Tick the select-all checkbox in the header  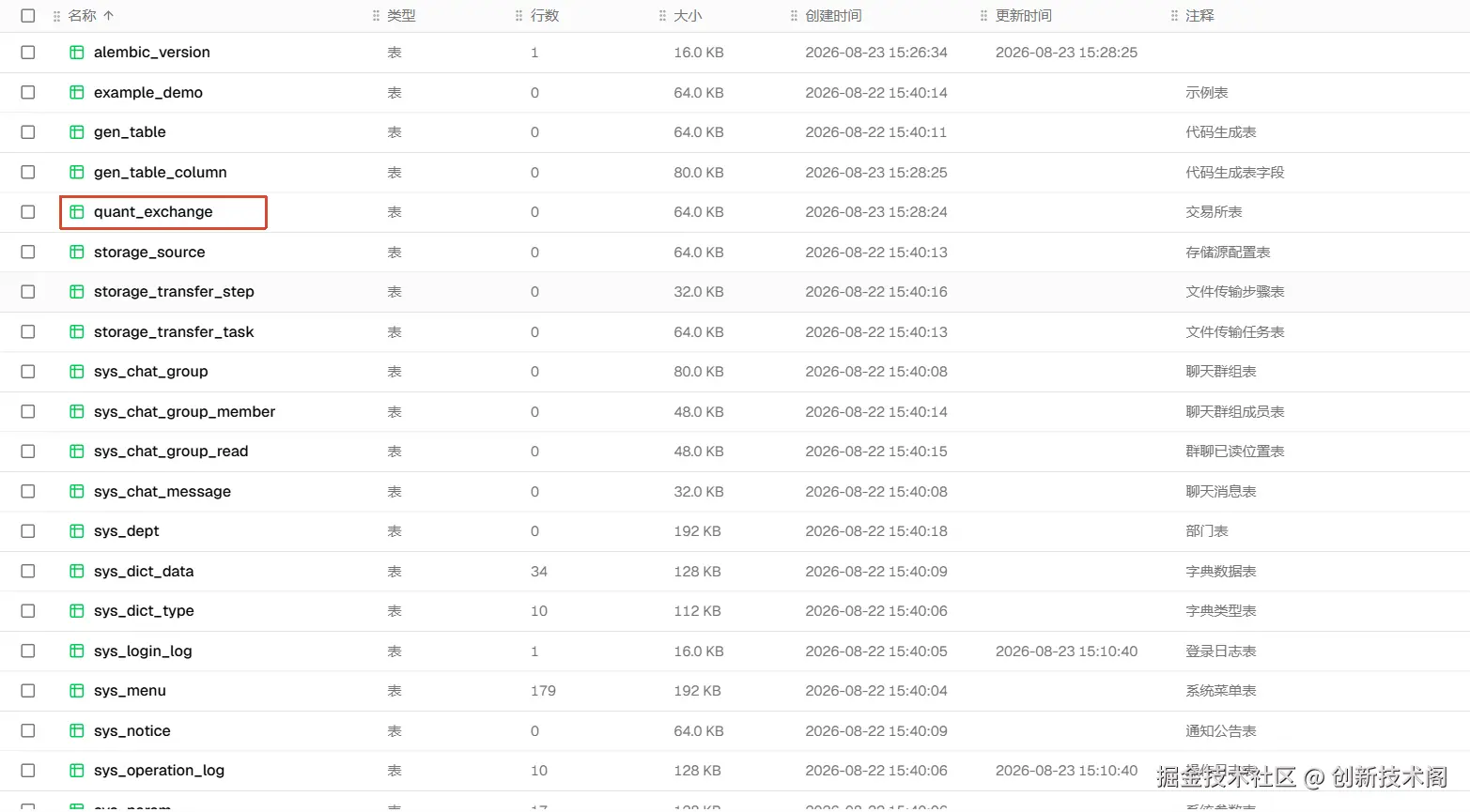tap(28, 16)
